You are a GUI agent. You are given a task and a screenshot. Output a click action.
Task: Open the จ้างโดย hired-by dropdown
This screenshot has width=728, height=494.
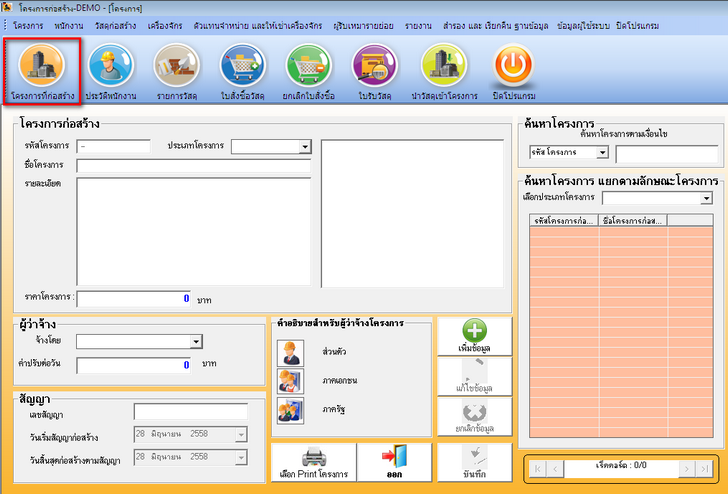tap(196, 342)
